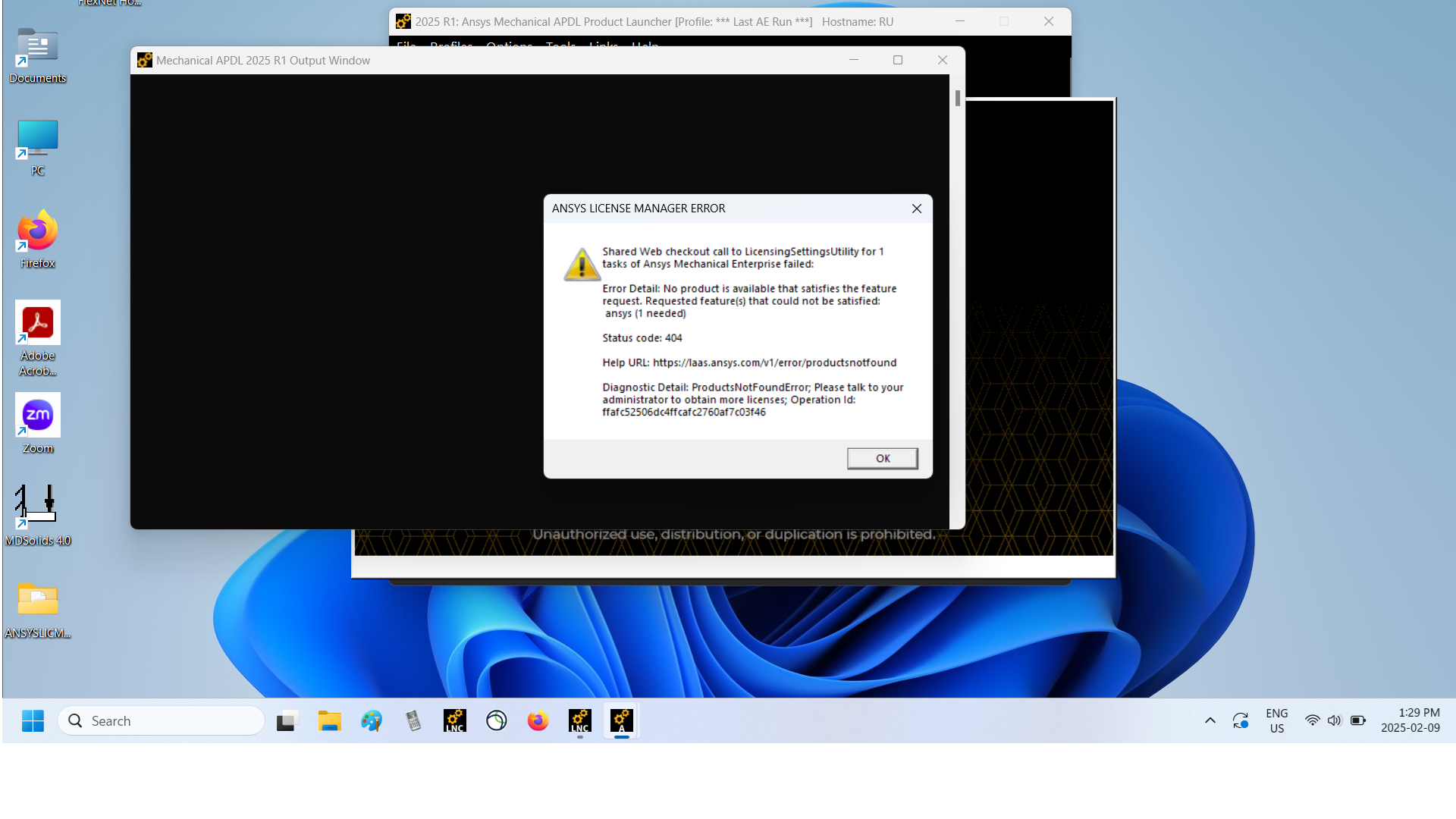The image size is (1456, 819).
Task: Open the volume control in system tray
Action: [1335, 720]
